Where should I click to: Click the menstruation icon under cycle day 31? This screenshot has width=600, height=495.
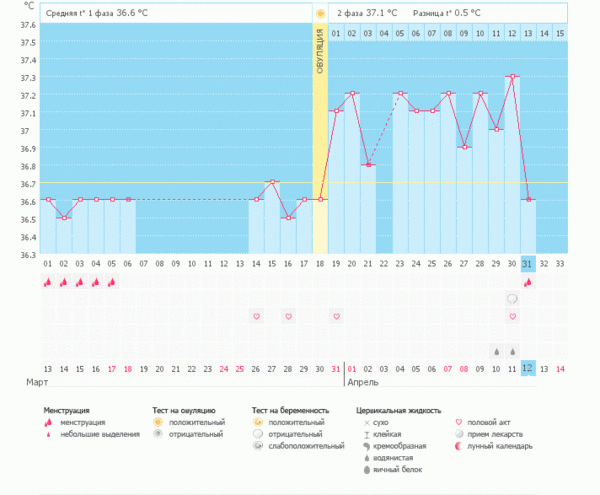(528, 283)
